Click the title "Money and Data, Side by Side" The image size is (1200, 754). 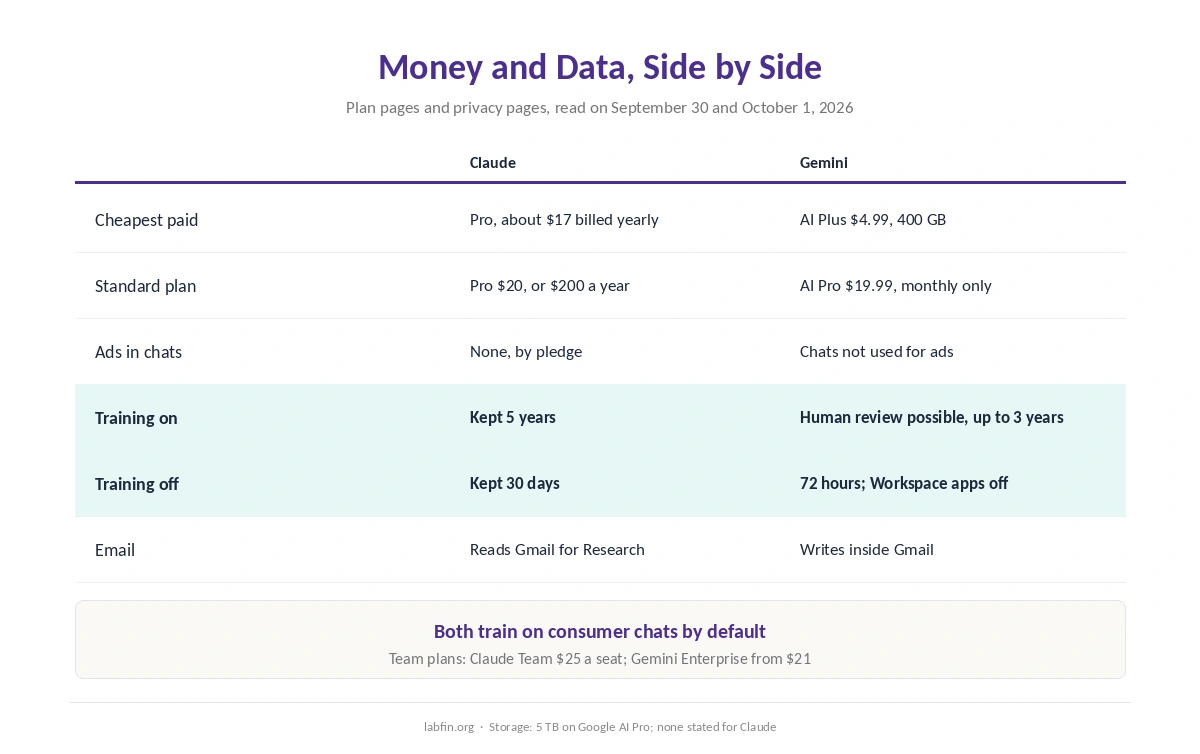tap(600, 67)
